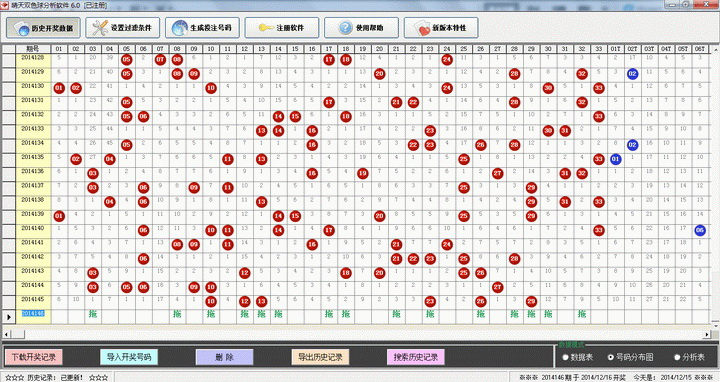Click column header 01T
The width and height of the screenshot is (720, 382).
615,49
